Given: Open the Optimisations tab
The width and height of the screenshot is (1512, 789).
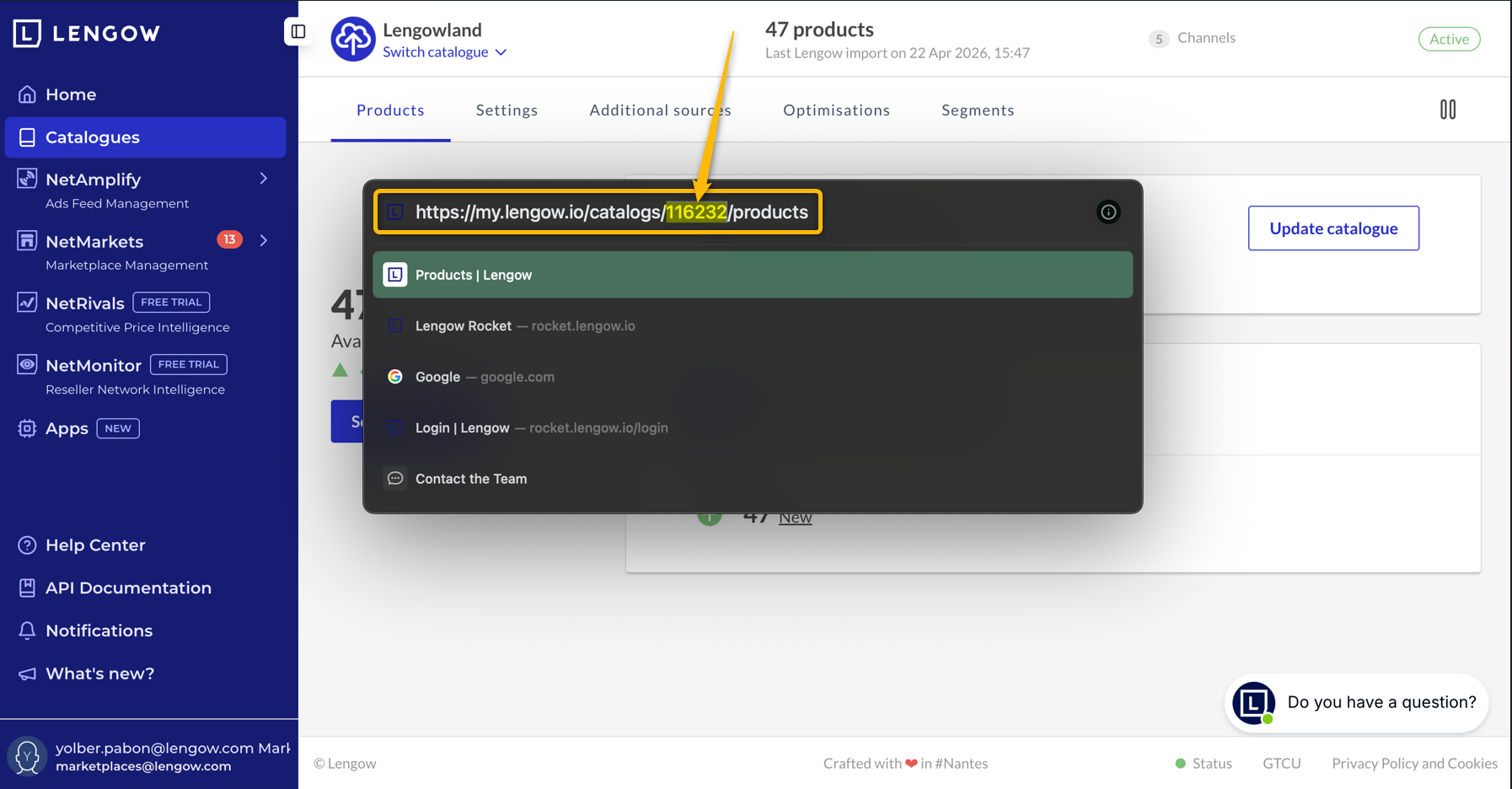Looking at the screenshot, I should click(x=837, y=110).
